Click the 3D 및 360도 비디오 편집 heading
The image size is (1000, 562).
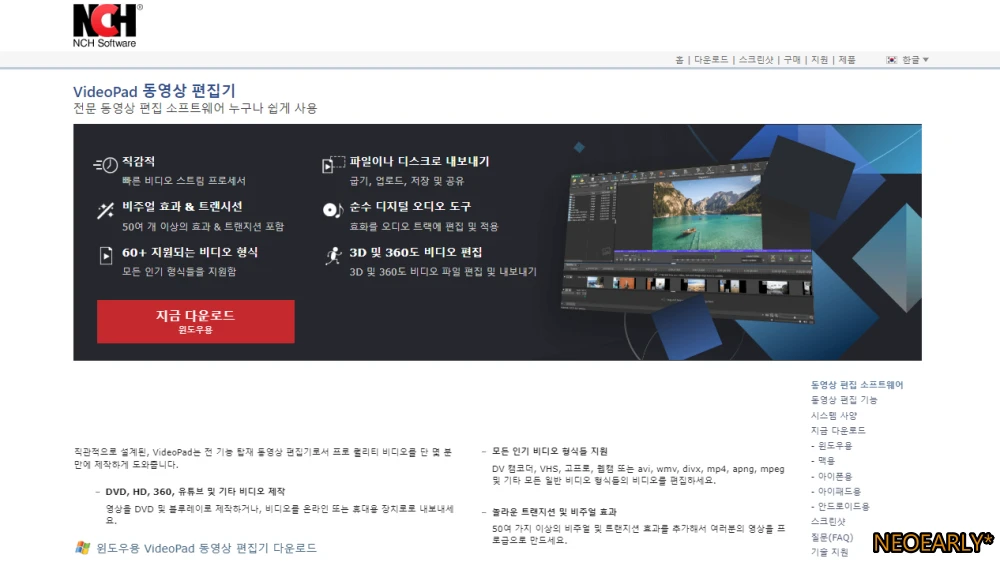416,252
